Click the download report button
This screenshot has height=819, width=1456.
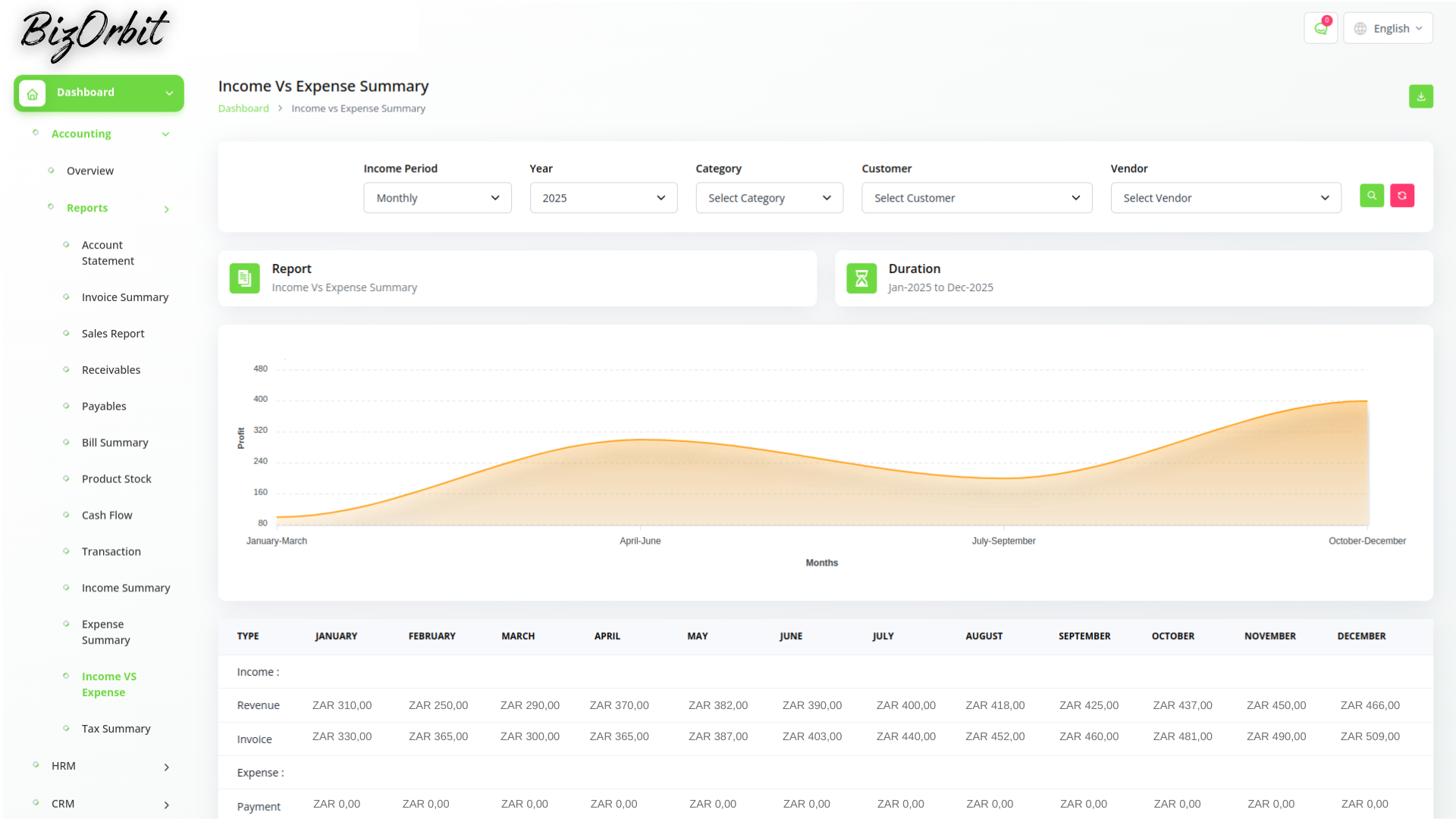coord(1420,96)
